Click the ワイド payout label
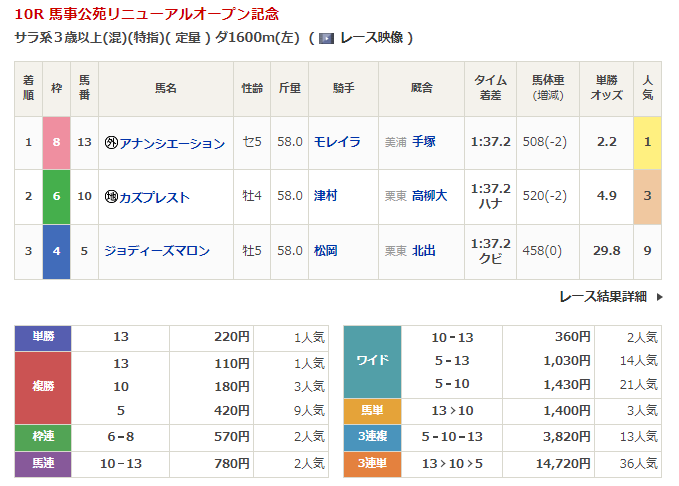This screenshot has width=679, height=486. (372, 360)
